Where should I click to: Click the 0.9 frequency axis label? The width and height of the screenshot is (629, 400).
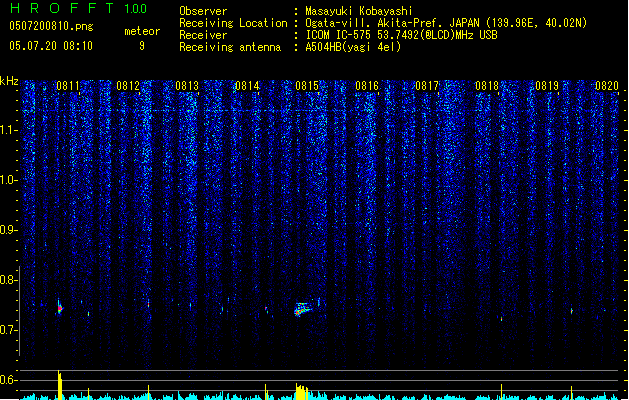tap(9, 230)
